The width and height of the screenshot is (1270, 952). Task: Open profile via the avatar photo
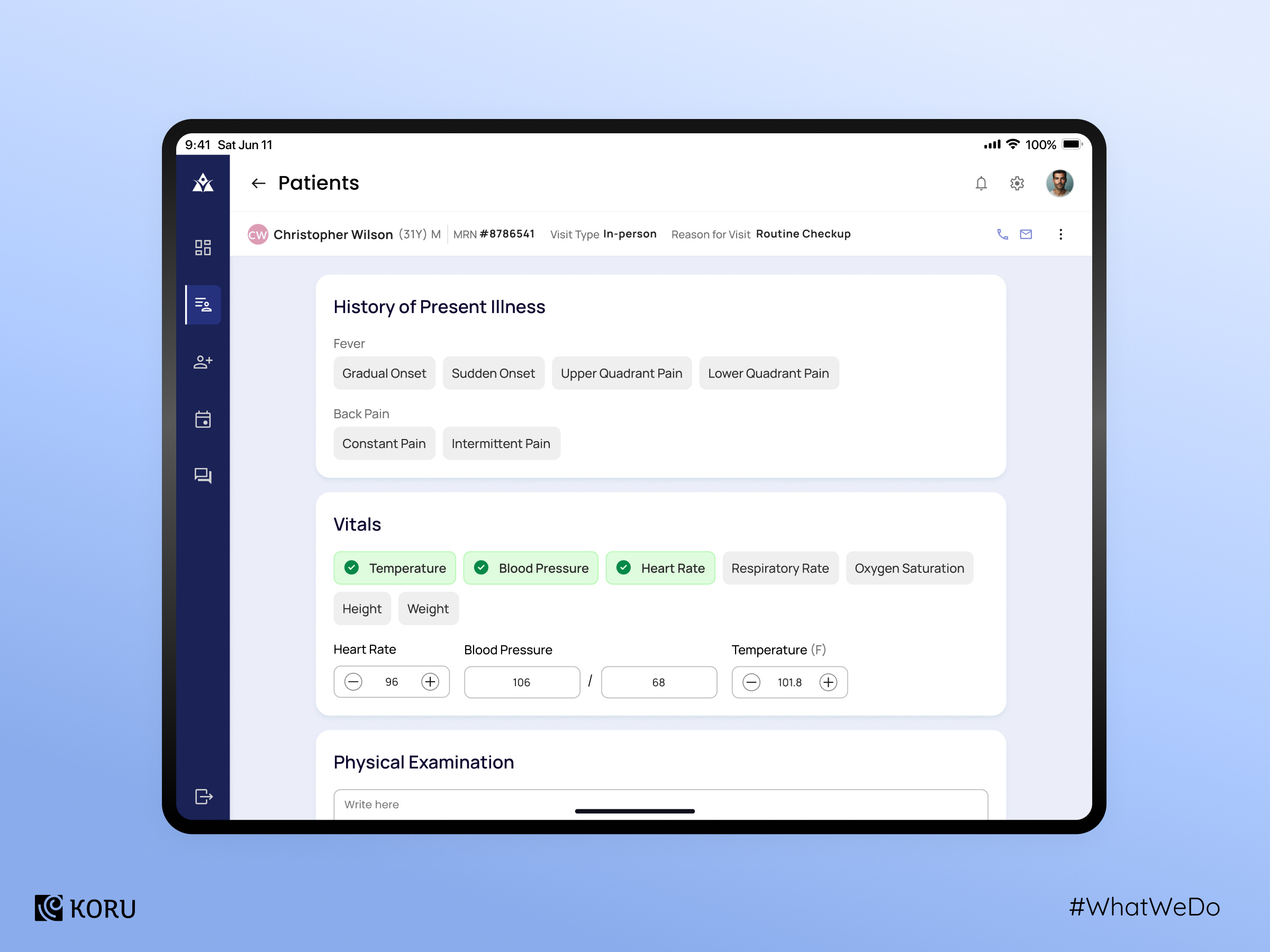tap(1059, 183)
